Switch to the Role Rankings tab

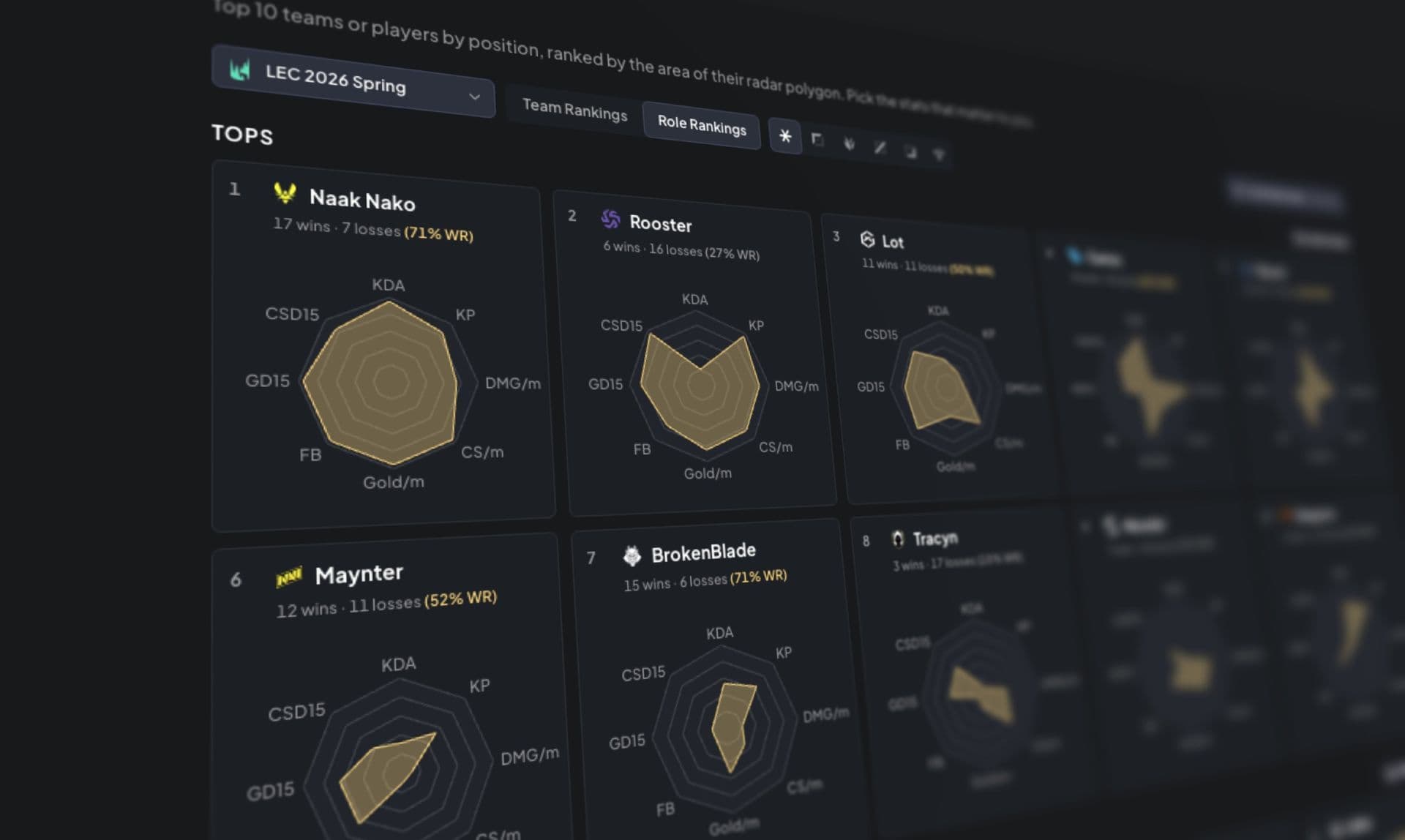[702, 125]
